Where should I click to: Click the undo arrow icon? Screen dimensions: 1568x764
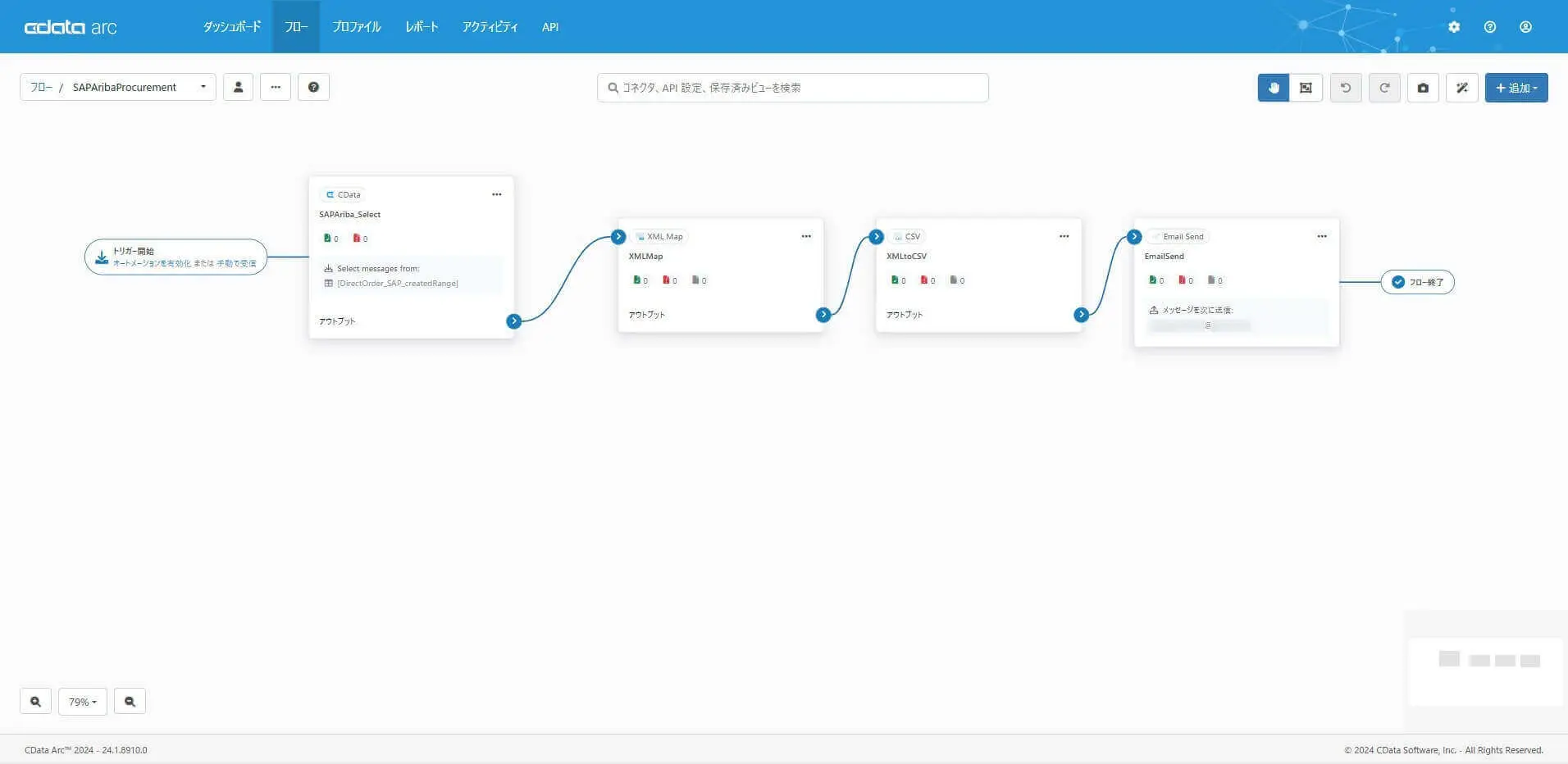[1346, 88]
